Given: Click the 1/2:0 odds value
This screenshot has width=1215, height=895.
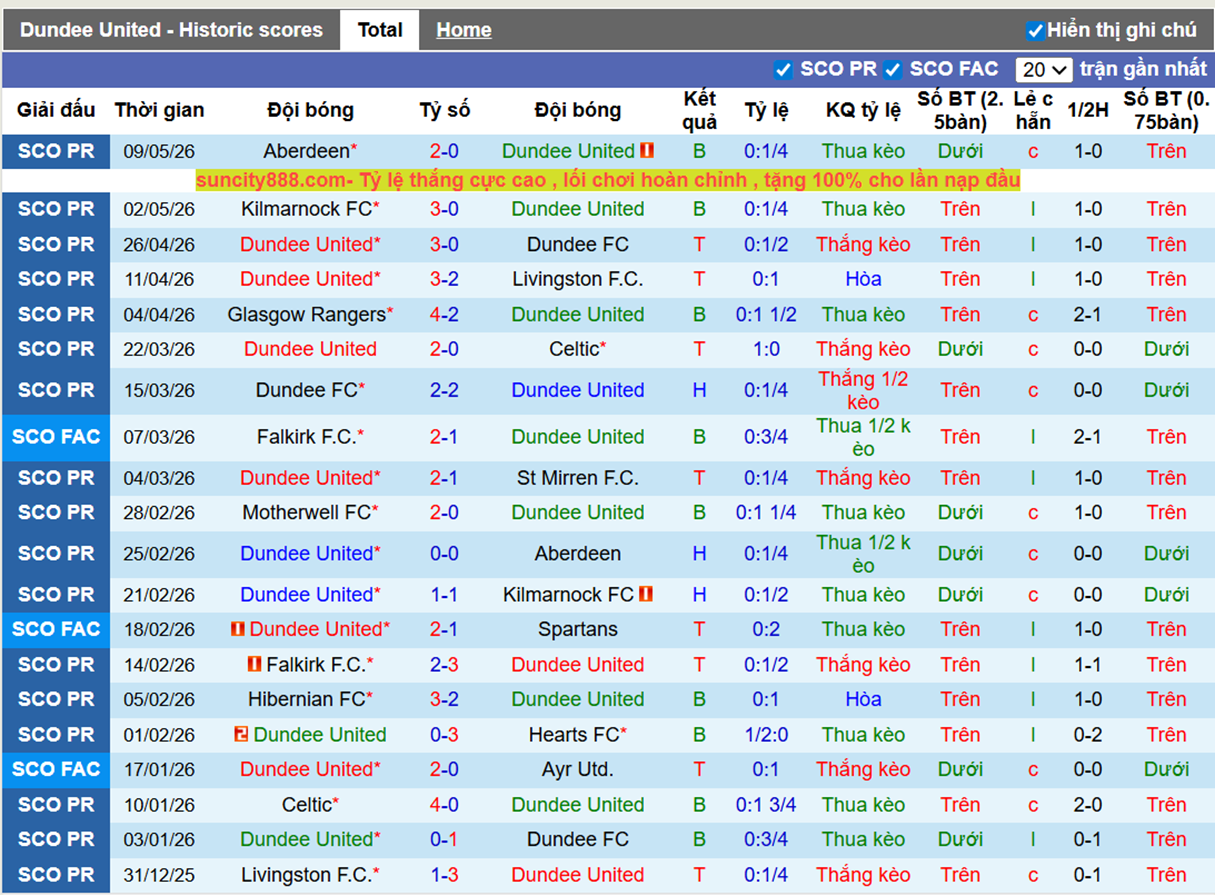Looking at the screenshot, I should coord(766,735).
